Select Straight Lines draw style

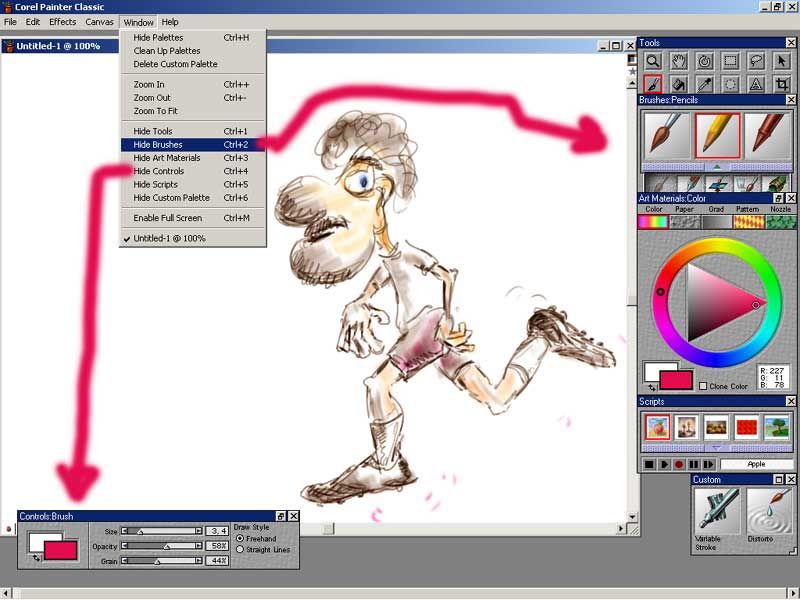tap(240, 550)
